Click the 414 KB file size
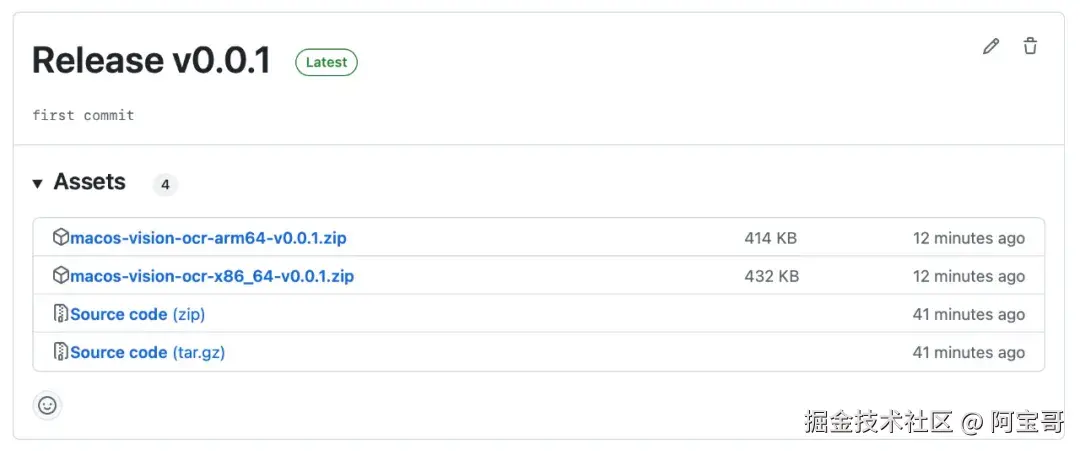Image resolution: width=1080 pixels, height=451 pixels. (770, 238)
